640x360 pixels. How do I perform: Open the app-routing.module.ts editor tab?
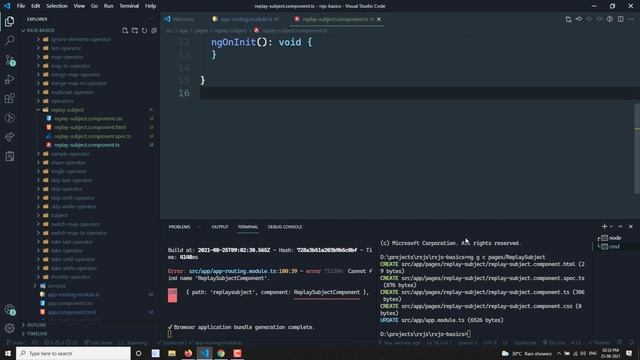coord(247,19)
